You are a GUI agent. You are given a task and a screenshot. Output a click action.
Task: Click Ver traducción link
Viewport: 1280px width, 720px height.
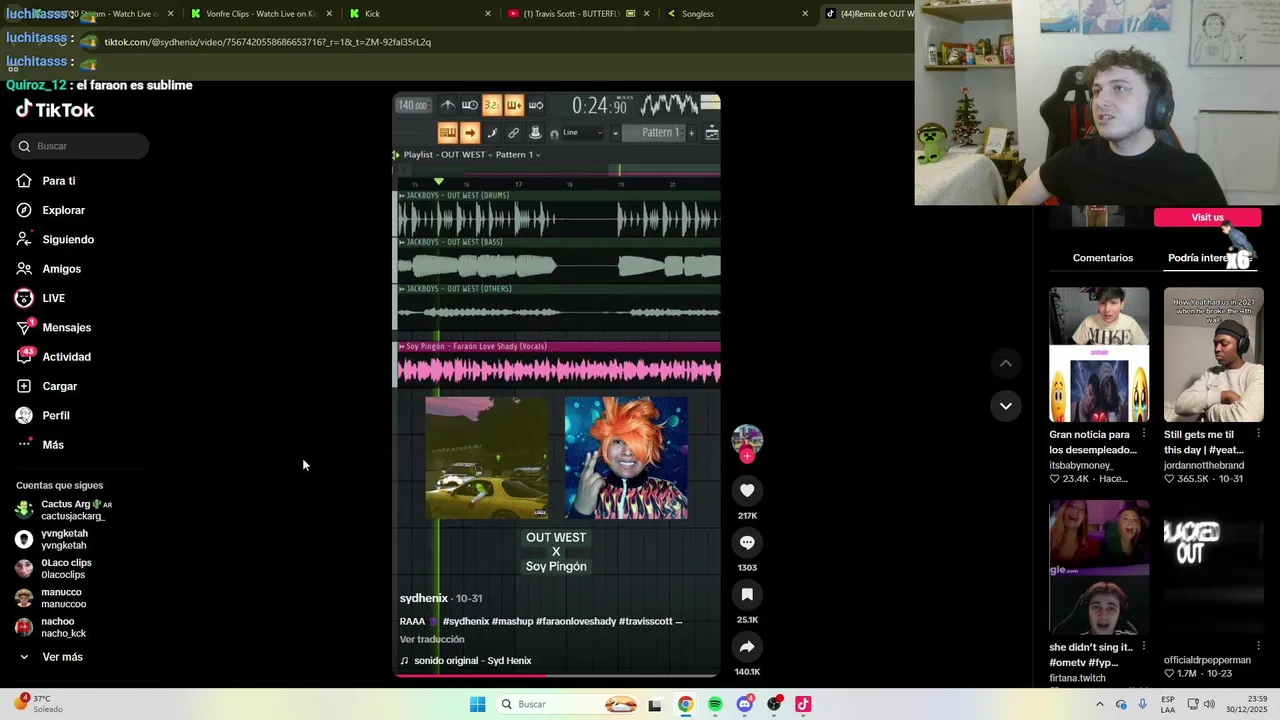tap(432, 639)
